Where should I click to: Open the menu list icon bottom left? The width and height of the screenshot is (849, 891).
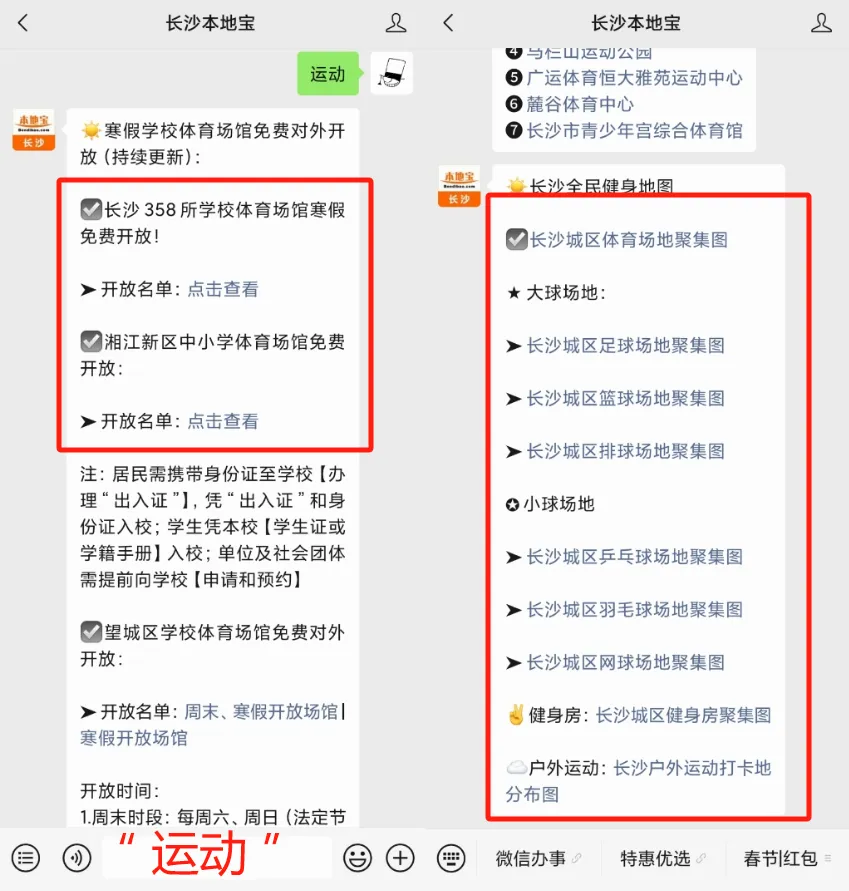(26, 857)
